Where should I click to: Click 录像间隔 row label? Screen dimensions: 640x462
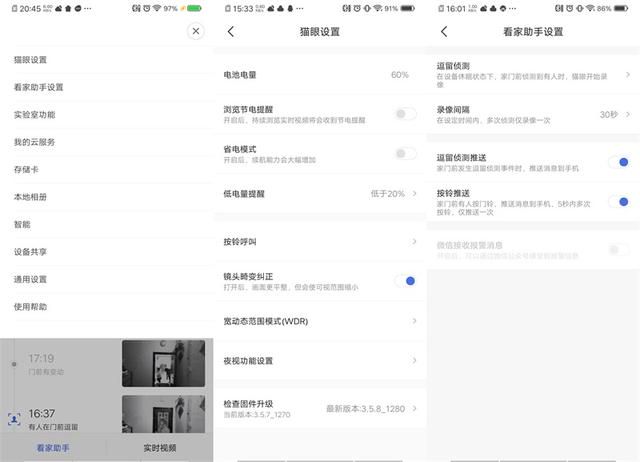pos(453,109)
